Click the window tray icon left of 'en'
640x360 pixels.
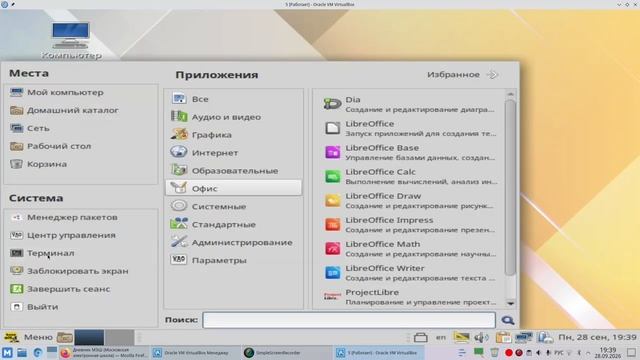click(x=421, y=337)
